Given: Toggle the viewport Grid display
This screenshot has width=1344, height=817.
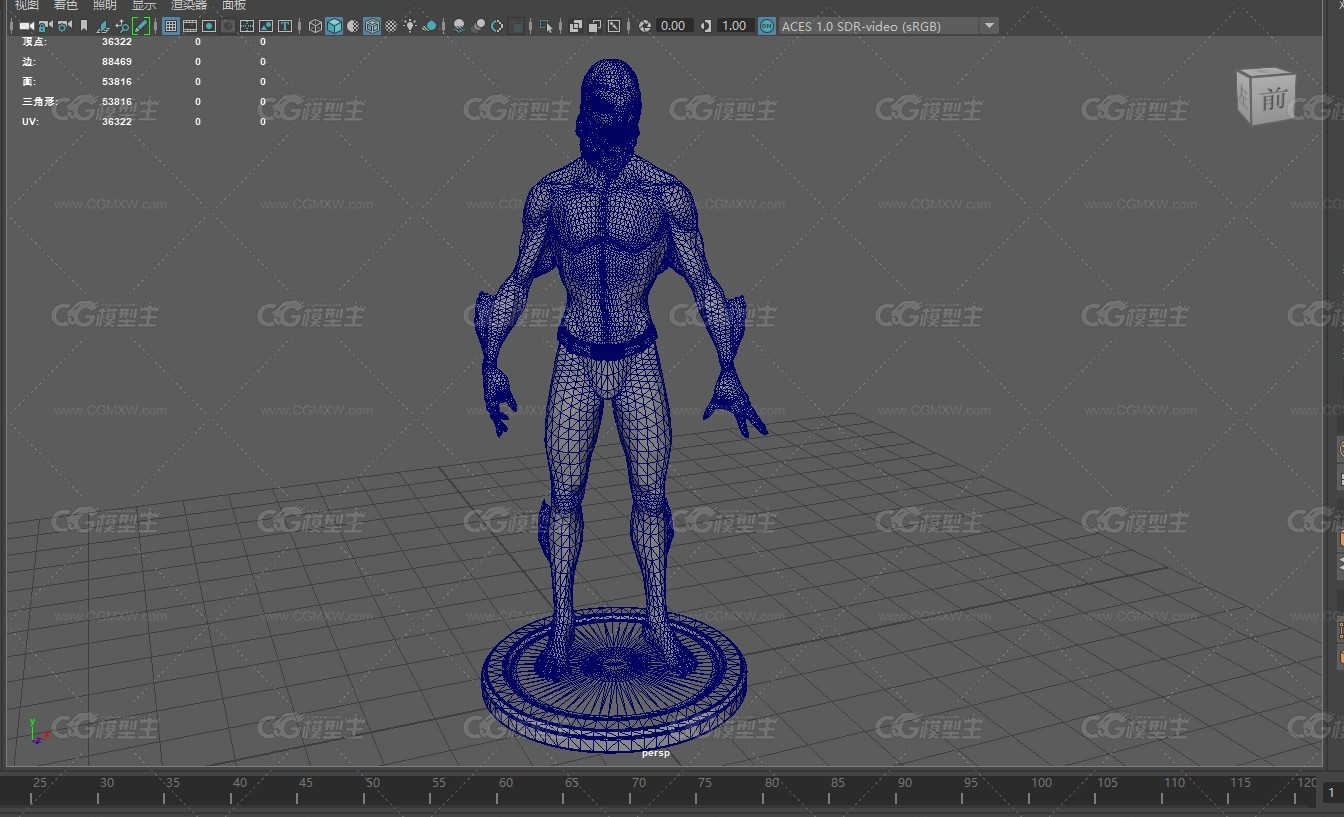Looking at the screenshot, I should coord(171,26).
